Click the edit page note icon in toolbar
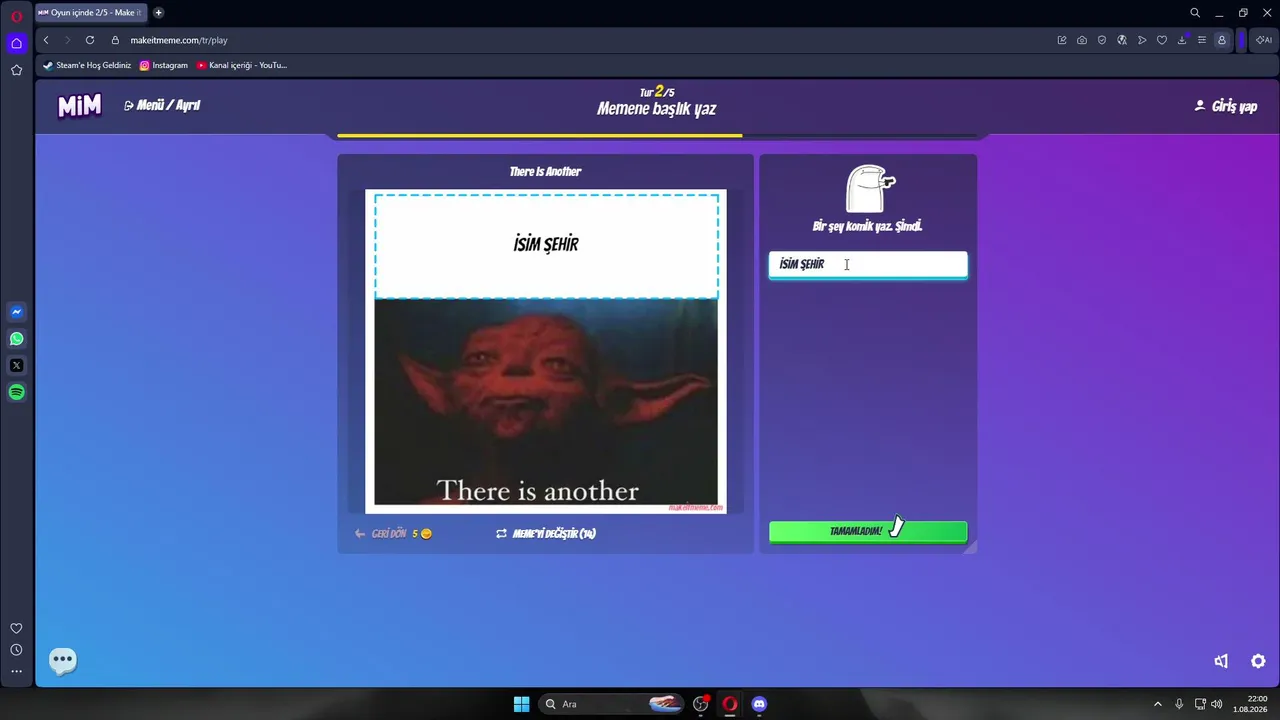This screenshot has width=1280, height=720. pos(1062,40)
